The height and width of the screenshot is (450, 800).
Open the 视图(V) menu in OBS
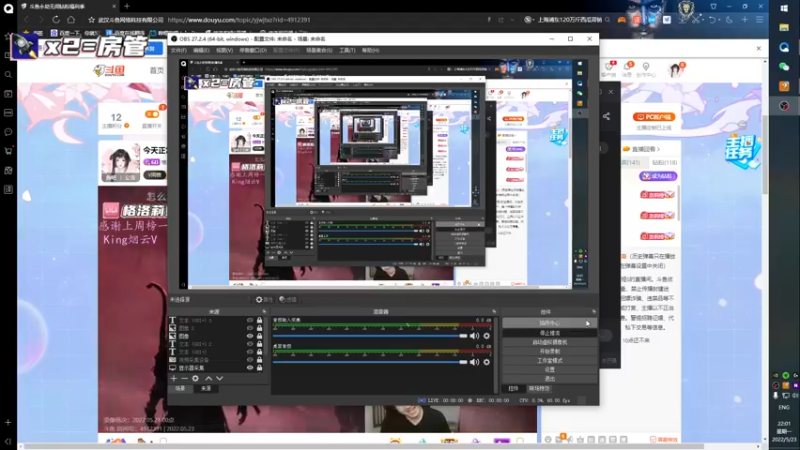point(224,51)
